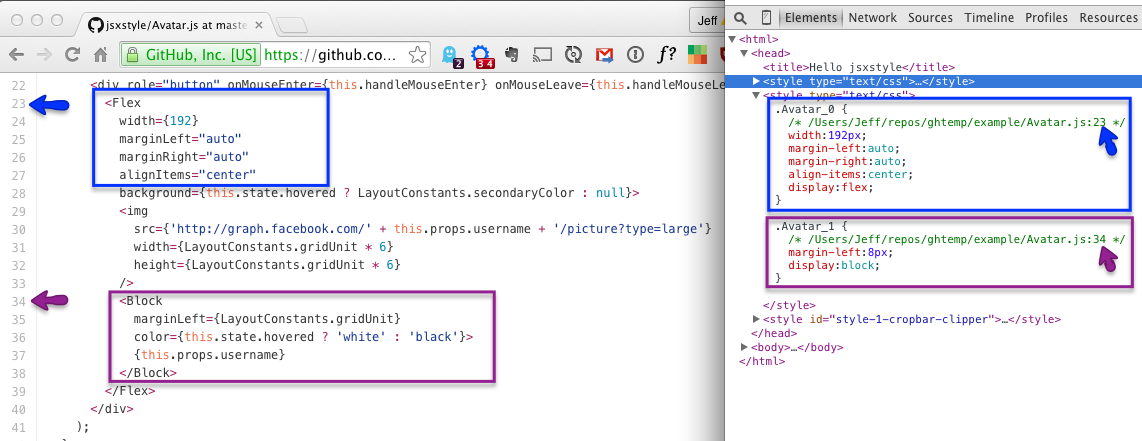Click the closing </Flex> code line
Image resolution: width=1142 pixels, height=441 pixels.
pos(130,390)
